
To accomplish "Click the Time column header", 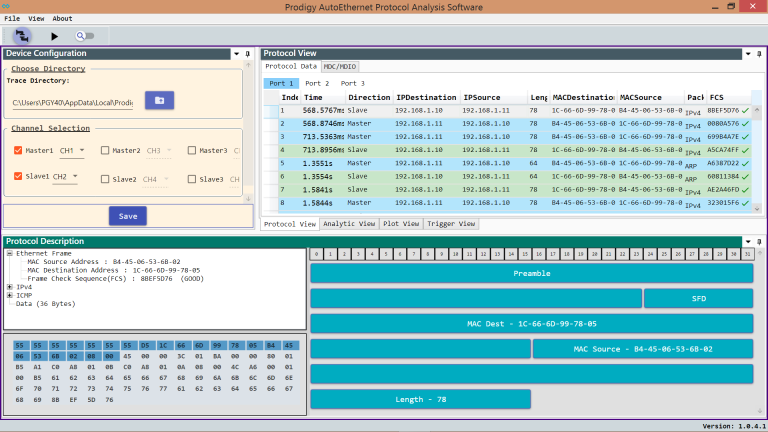I will click(x=323, y=97).
